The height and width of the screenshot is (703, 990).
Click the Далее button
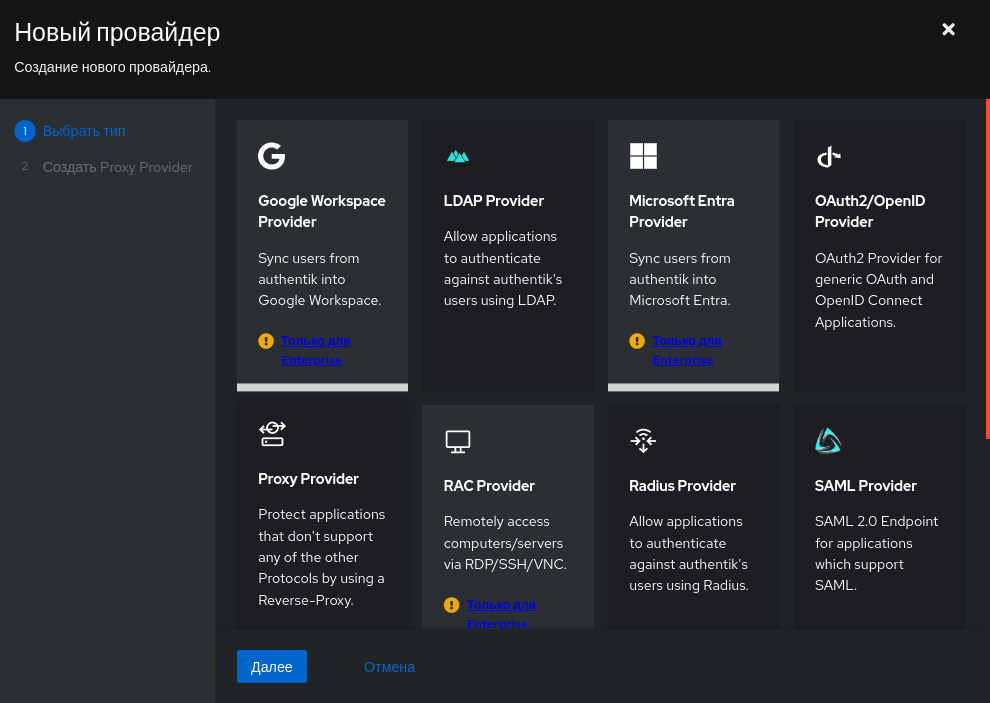pyautogui.click(x=271, y=666)
